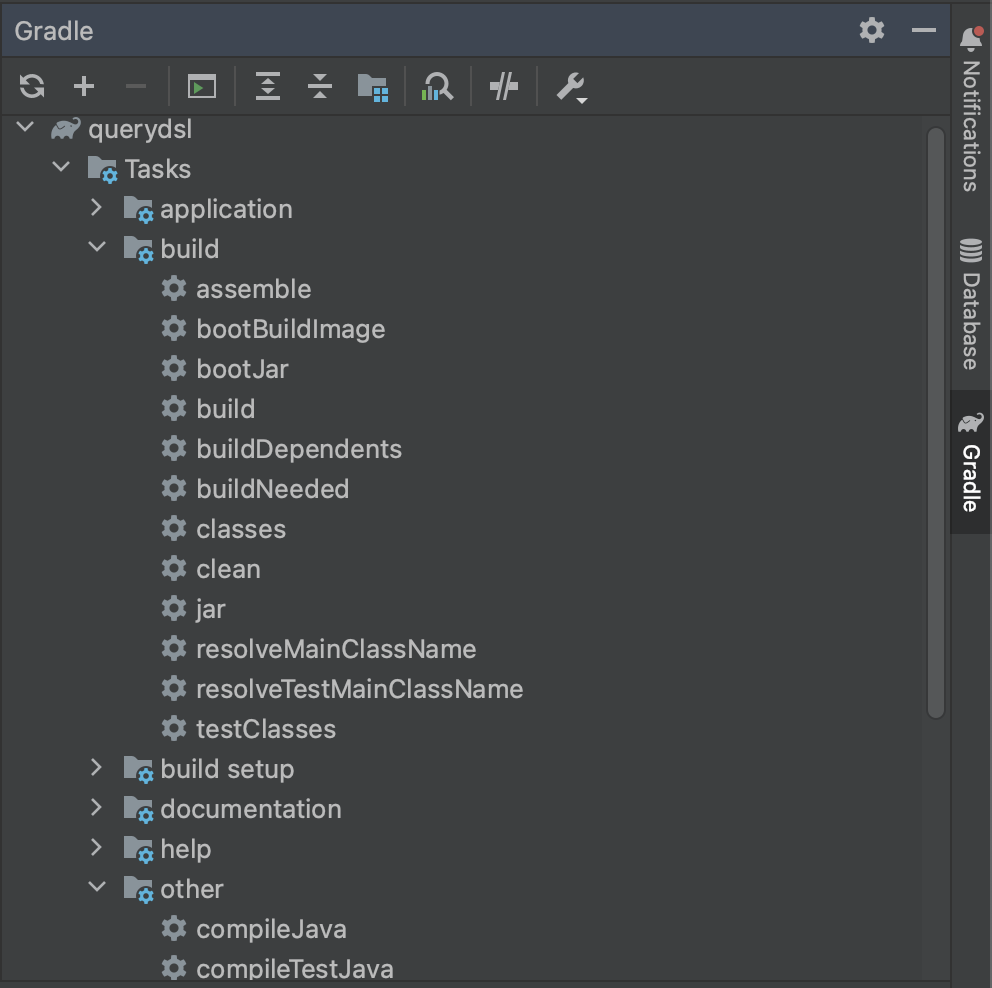Screen dimensions: 992x988
Task: Click gear icon beside compileJava
Action: point(174,929)
